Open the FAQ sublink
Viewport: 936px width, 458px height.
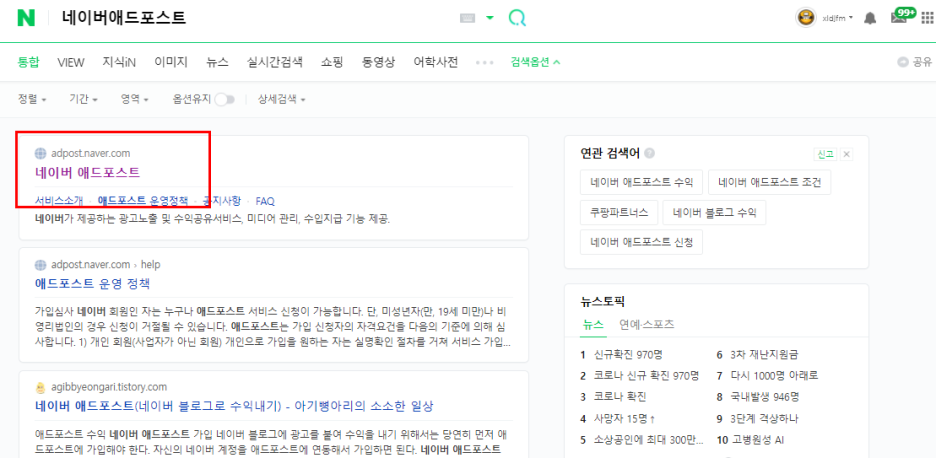(265, 201)
